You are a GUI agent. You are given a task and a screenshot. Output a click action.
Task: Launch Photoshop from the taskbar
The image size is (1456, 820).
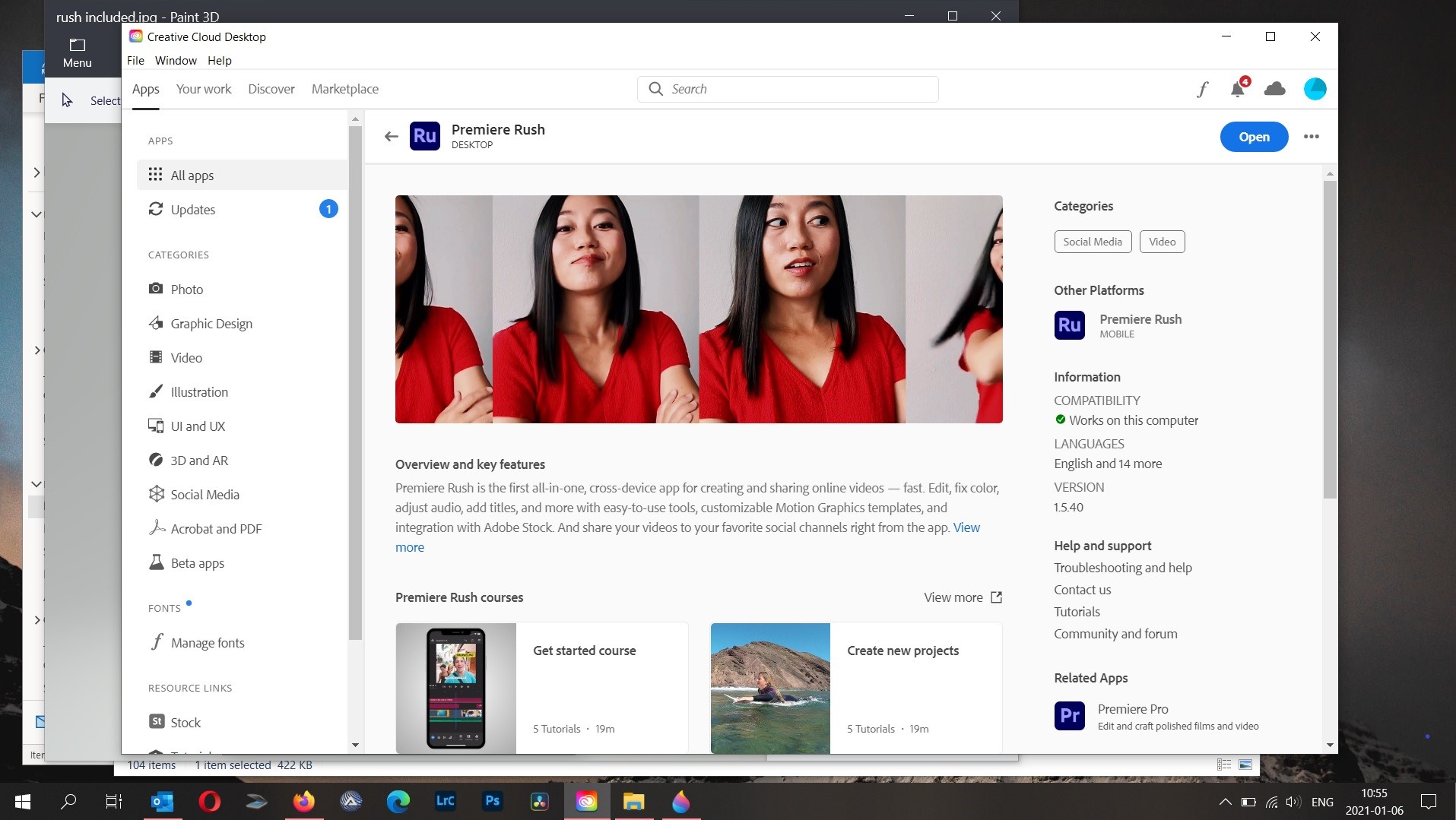click(491, 802)
